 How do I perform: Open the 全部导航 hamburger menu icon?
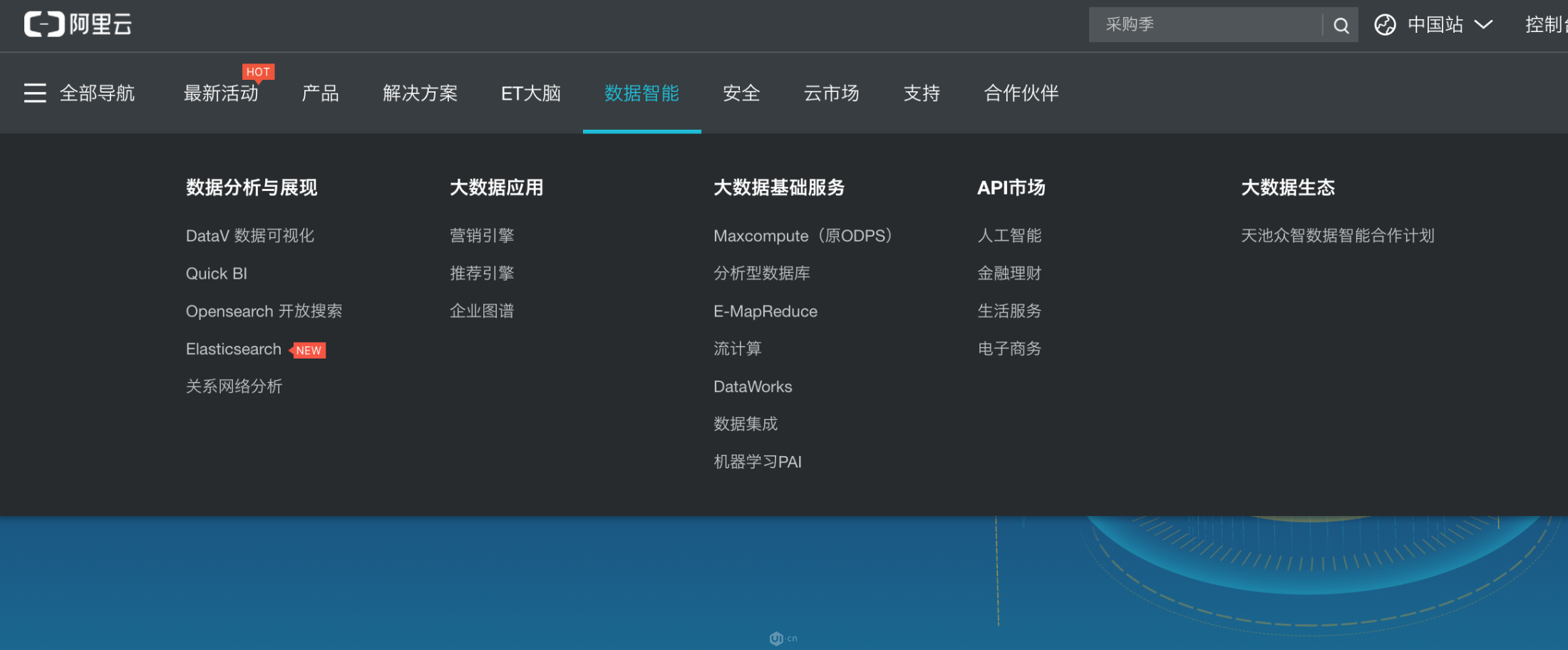click(x=35, y=93)
